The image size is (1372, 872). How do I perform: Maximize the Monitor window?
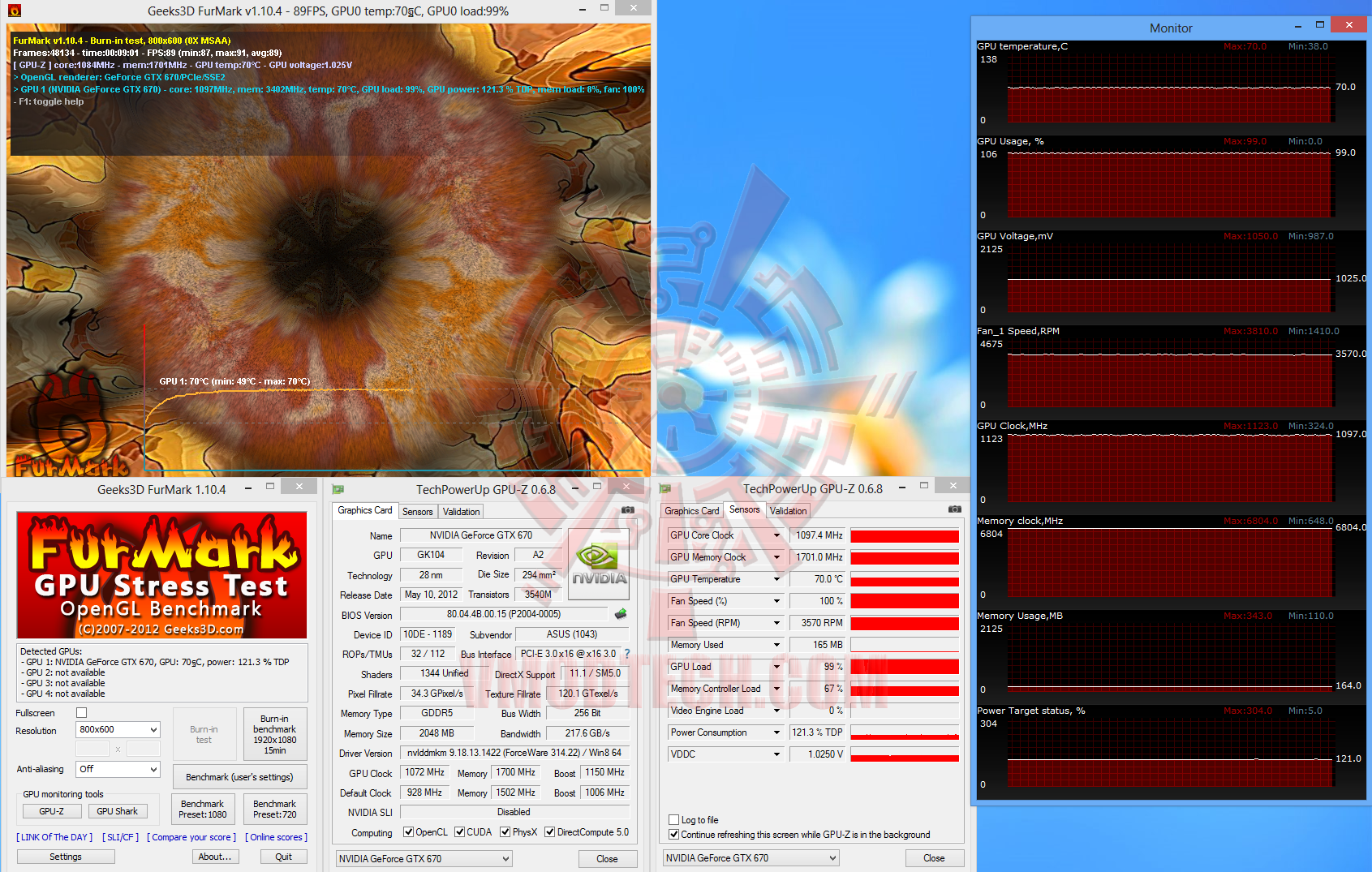pos(1320,25)
